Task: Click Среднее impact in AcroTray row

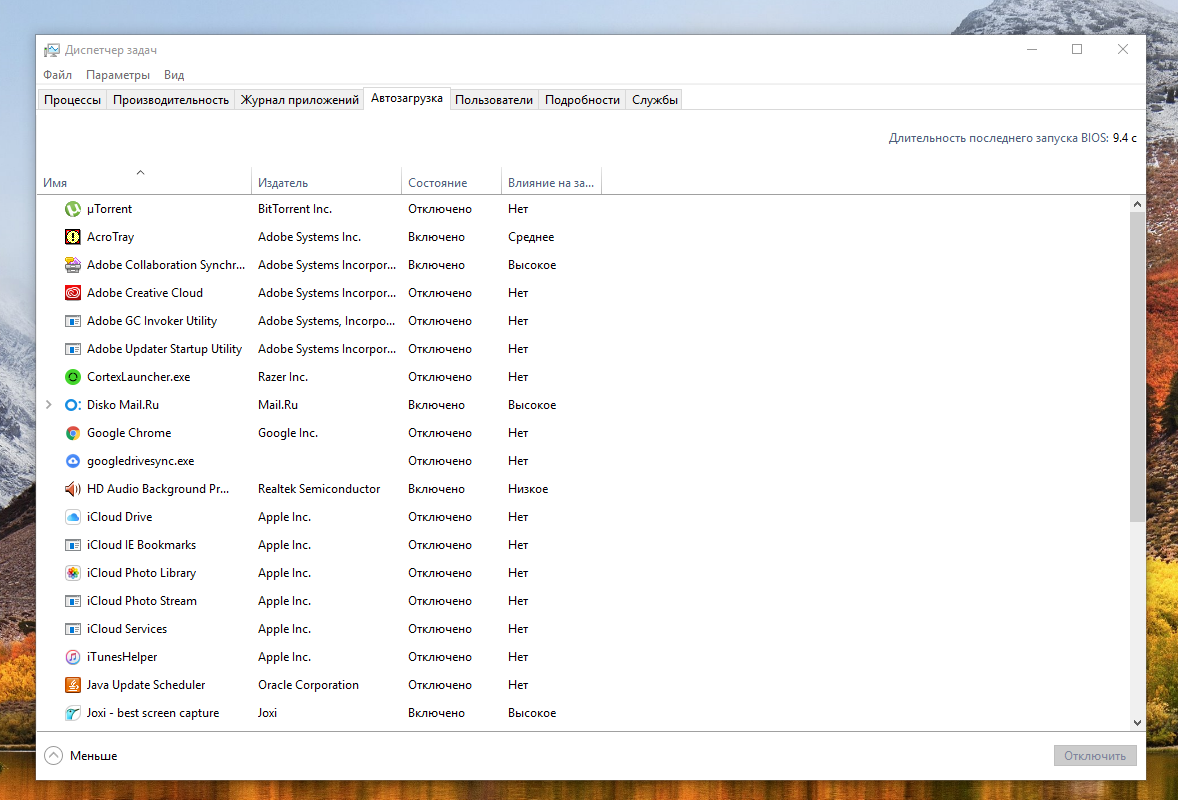Action: click(x=531, y=237)
